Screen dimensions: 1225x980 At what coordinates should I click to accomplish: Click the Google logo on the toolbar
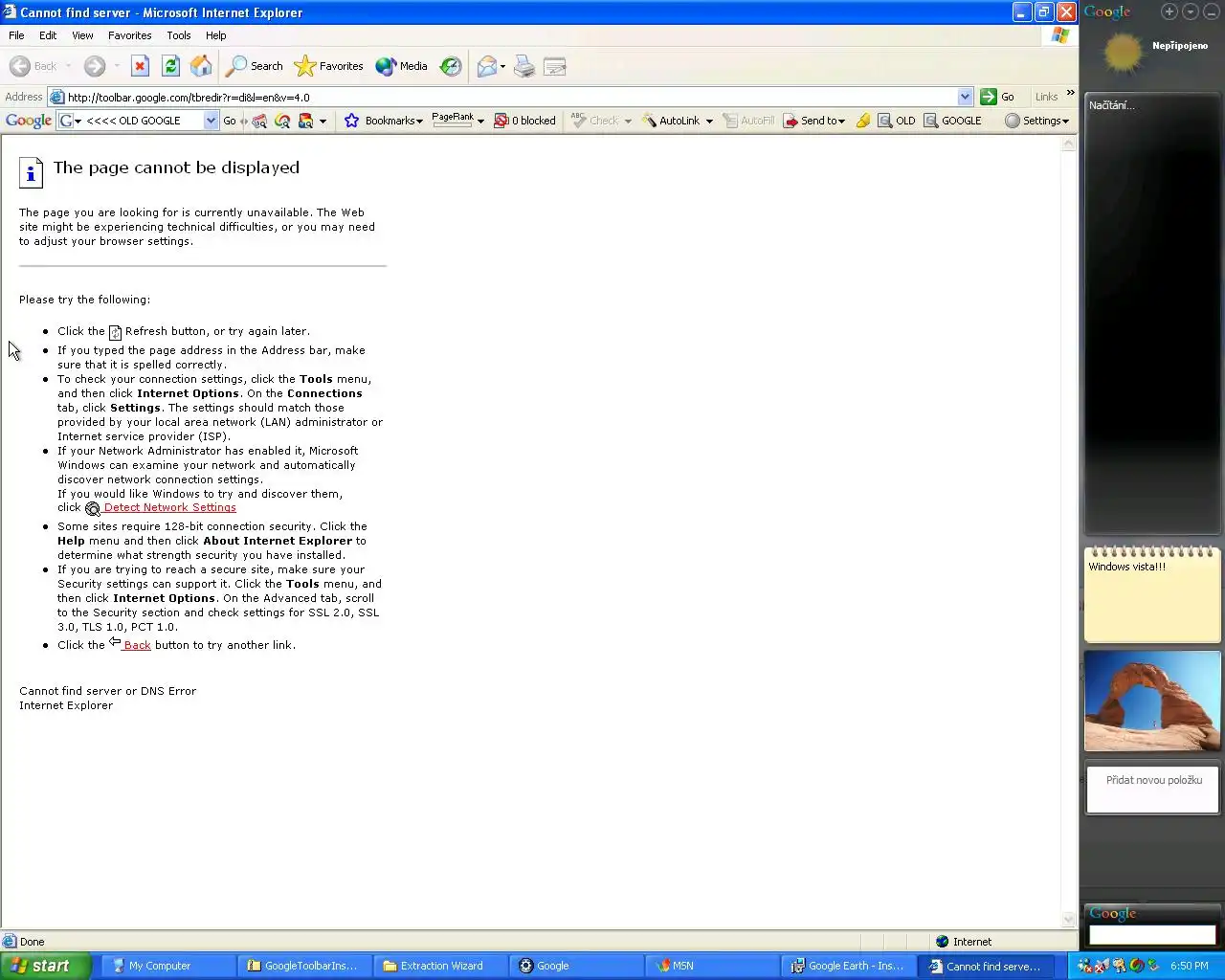pyautogui.click(x=29, y=121)
